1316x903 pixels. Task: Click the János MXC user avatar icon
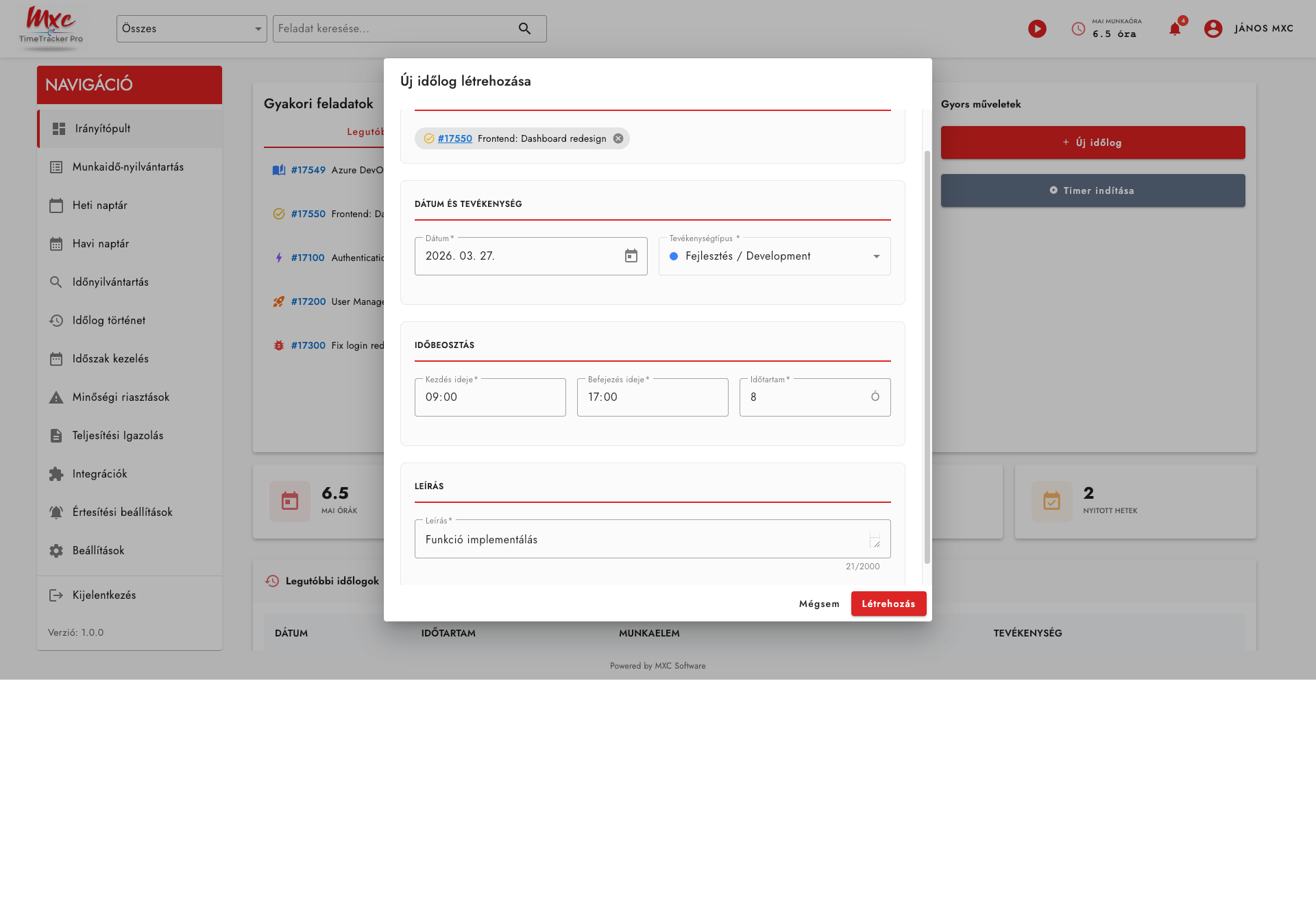[x=1213, y=29]
